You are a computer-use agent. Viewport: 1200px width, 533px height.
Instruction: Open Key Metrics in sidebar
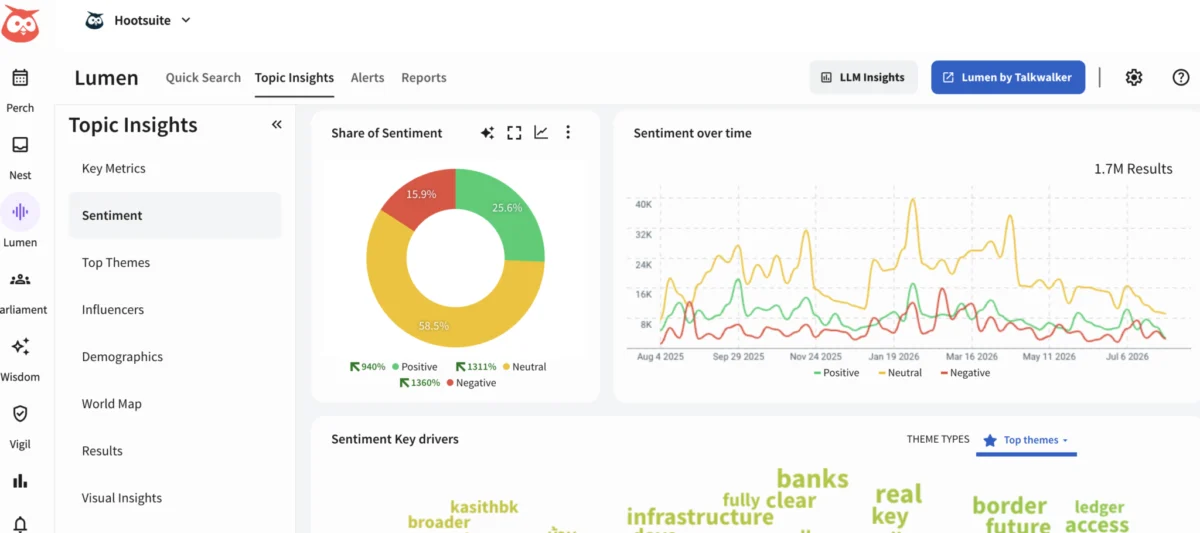pyautogui.click(x=175, y=168)
